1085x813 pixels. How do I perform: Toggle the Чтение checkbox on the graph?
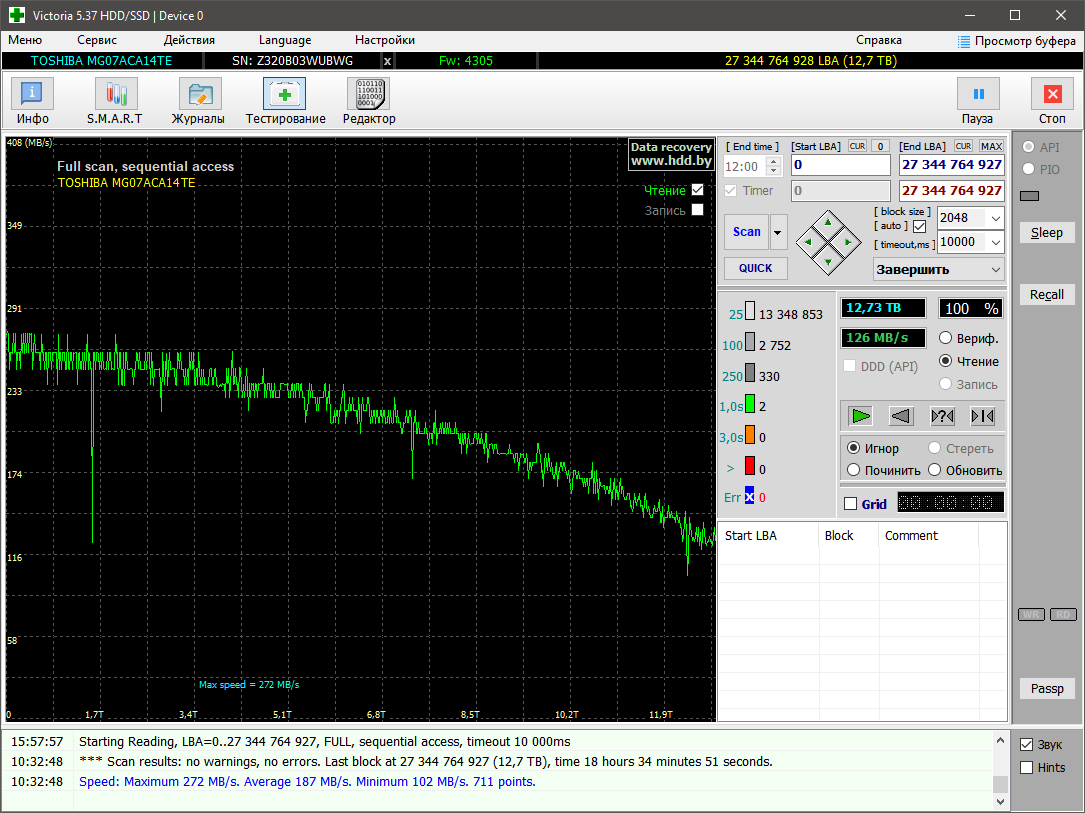point(697,190)
